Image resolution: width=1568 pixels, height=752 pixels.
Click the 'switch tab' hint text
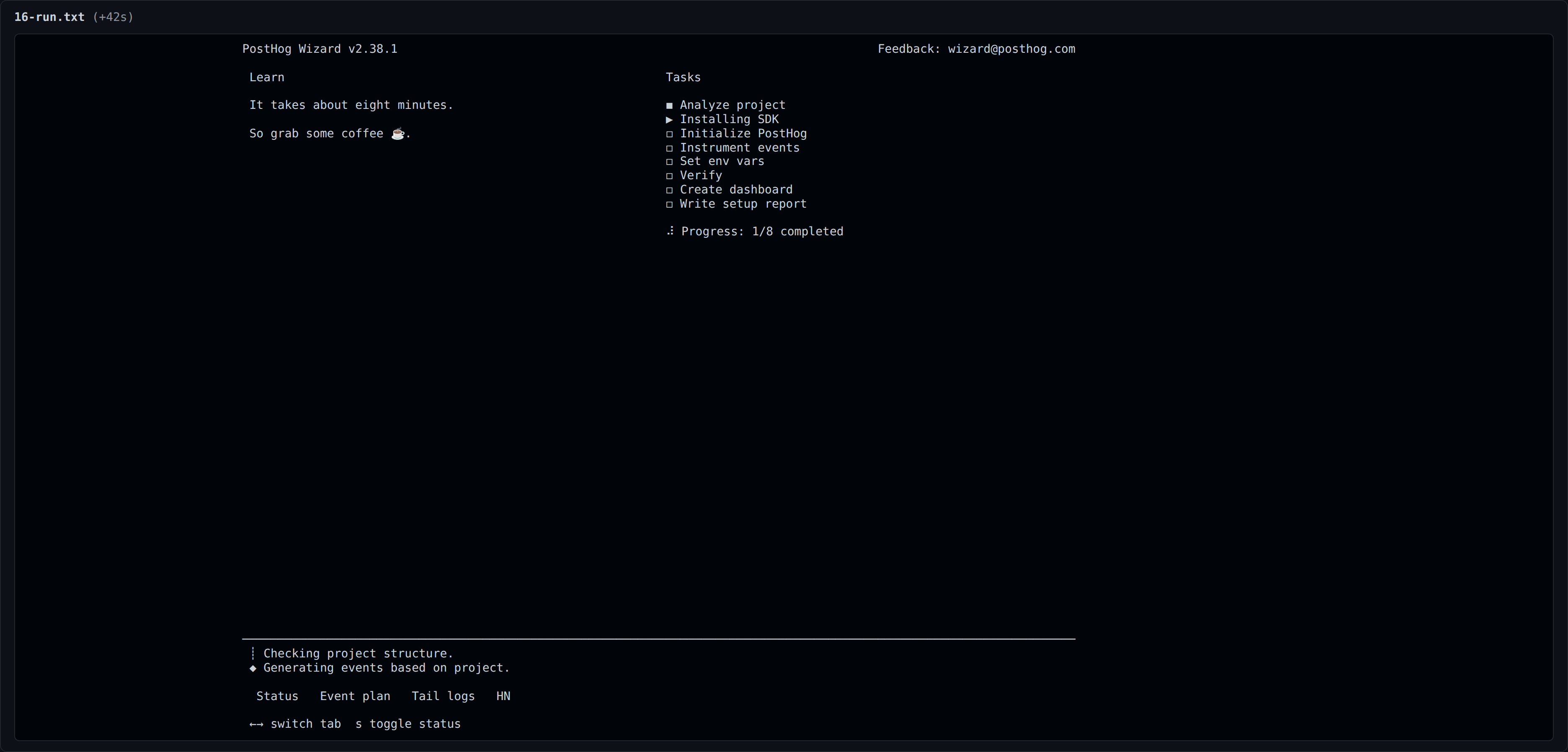306,724
